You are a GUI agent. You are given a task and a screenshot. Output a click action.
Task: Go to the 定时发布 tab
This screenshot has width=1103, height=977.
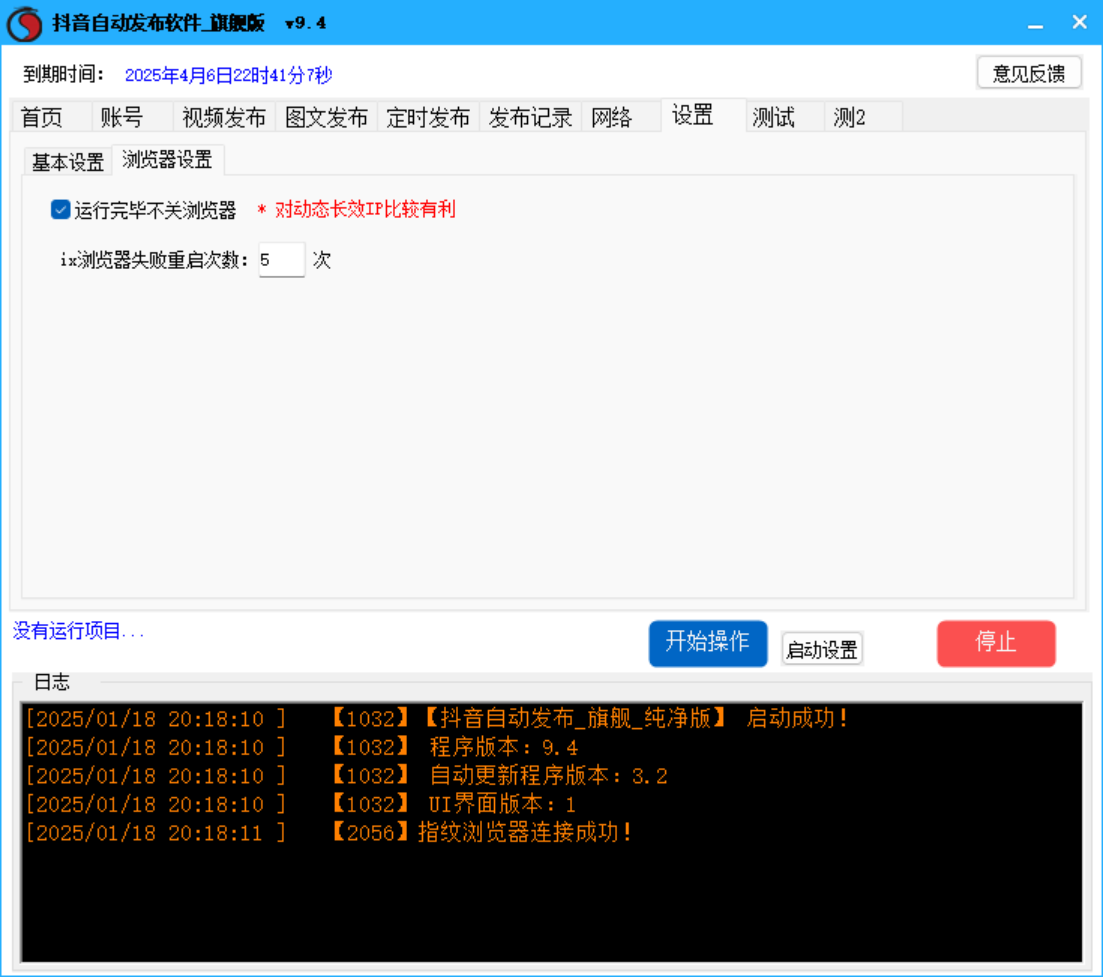[x=428, y=117]
